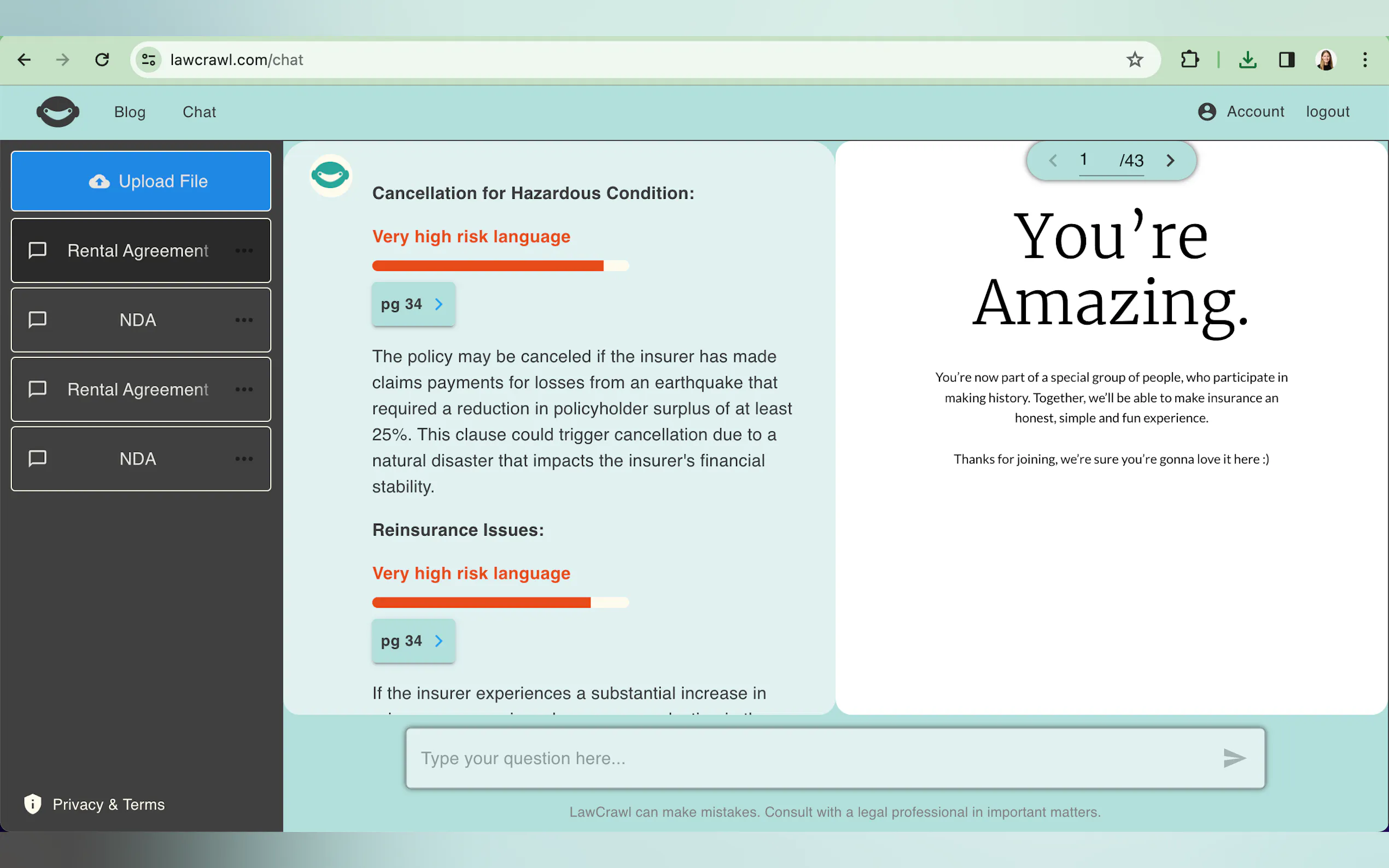Reload the page
Screen dimensions: 1389x868
tap(102, 60)
